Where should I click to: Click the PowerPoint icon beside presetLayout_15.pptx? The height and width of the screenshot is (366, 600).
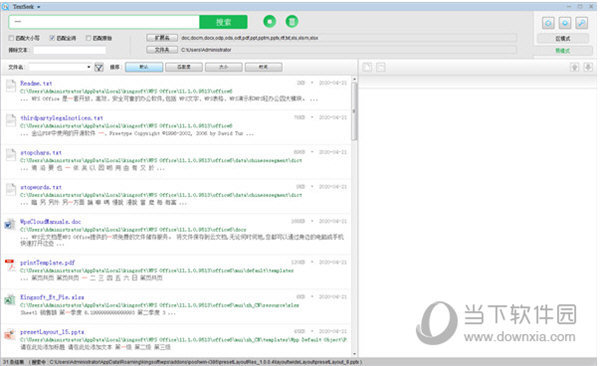10,334
